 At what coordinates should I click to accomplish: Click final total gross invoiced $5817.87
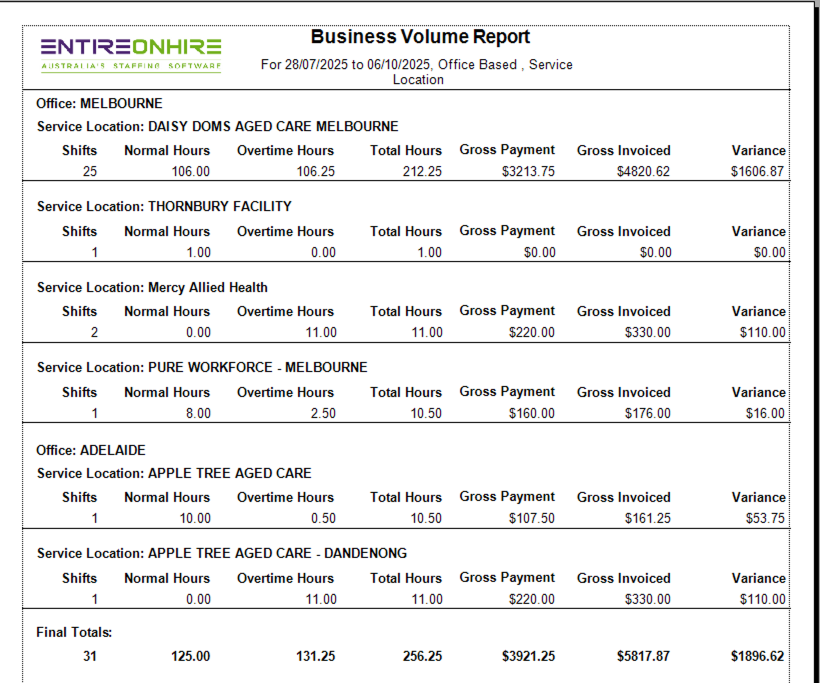coord(643,657)
